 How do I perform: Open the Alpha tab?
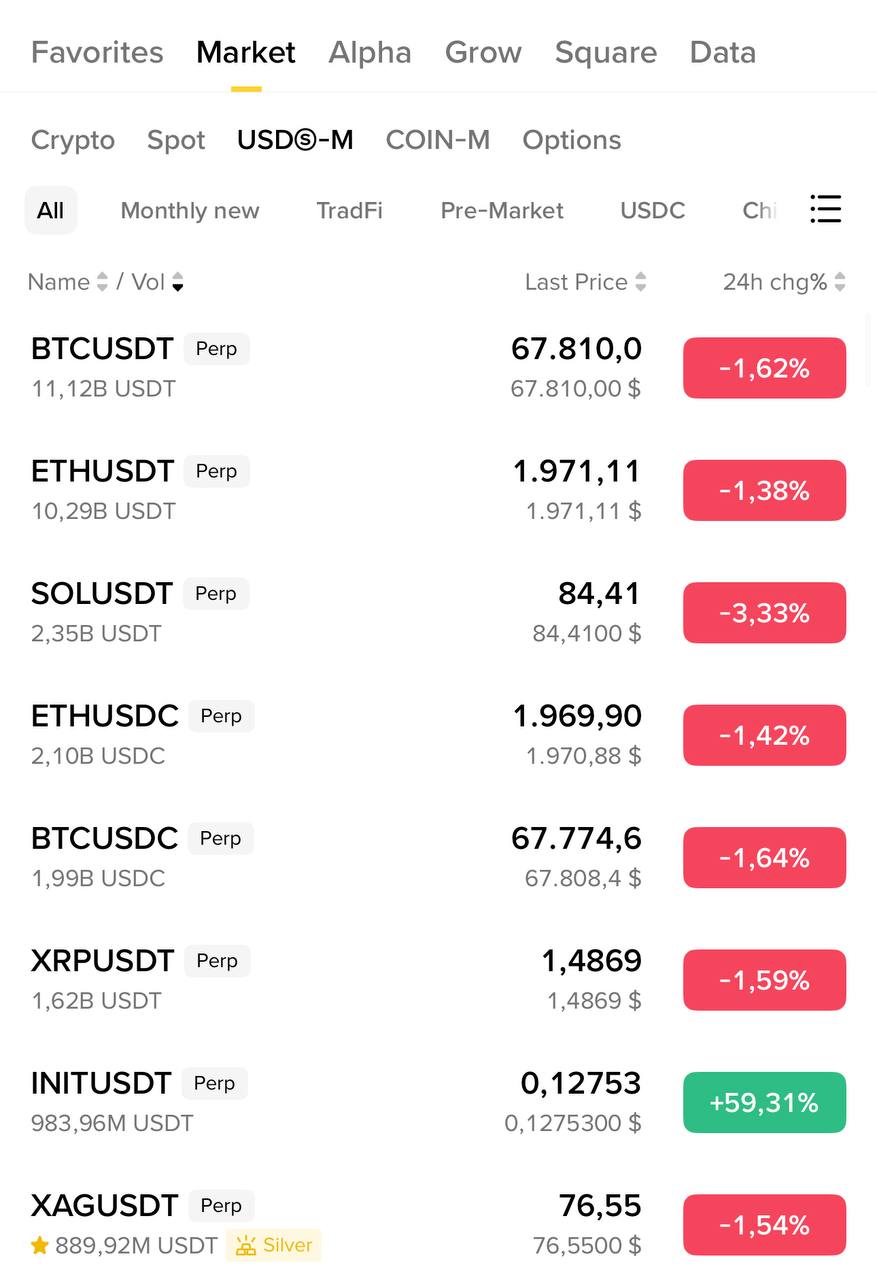370,52
